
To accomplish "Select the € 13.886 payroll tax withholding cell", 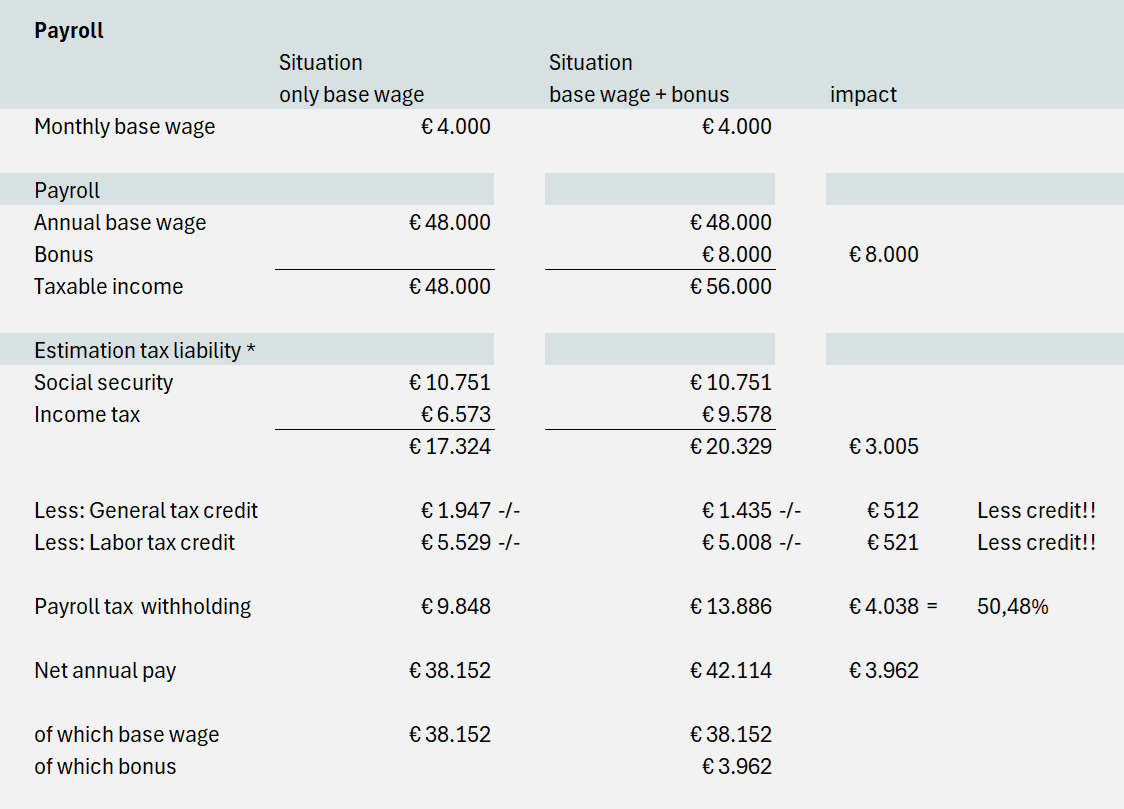I will (730, 607).
